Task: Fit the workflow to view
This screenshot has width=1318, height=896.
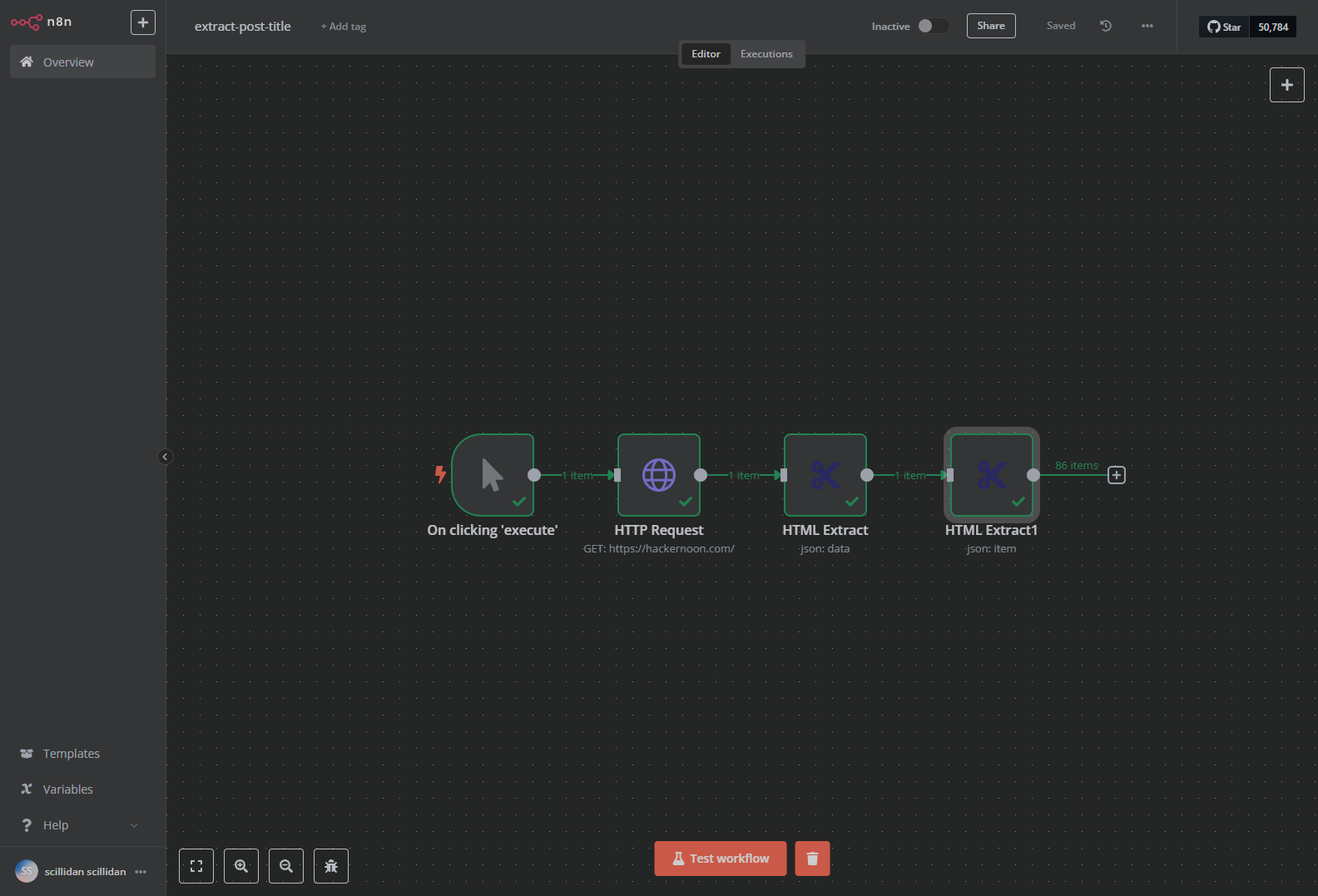Action: (x=196, y=866)
